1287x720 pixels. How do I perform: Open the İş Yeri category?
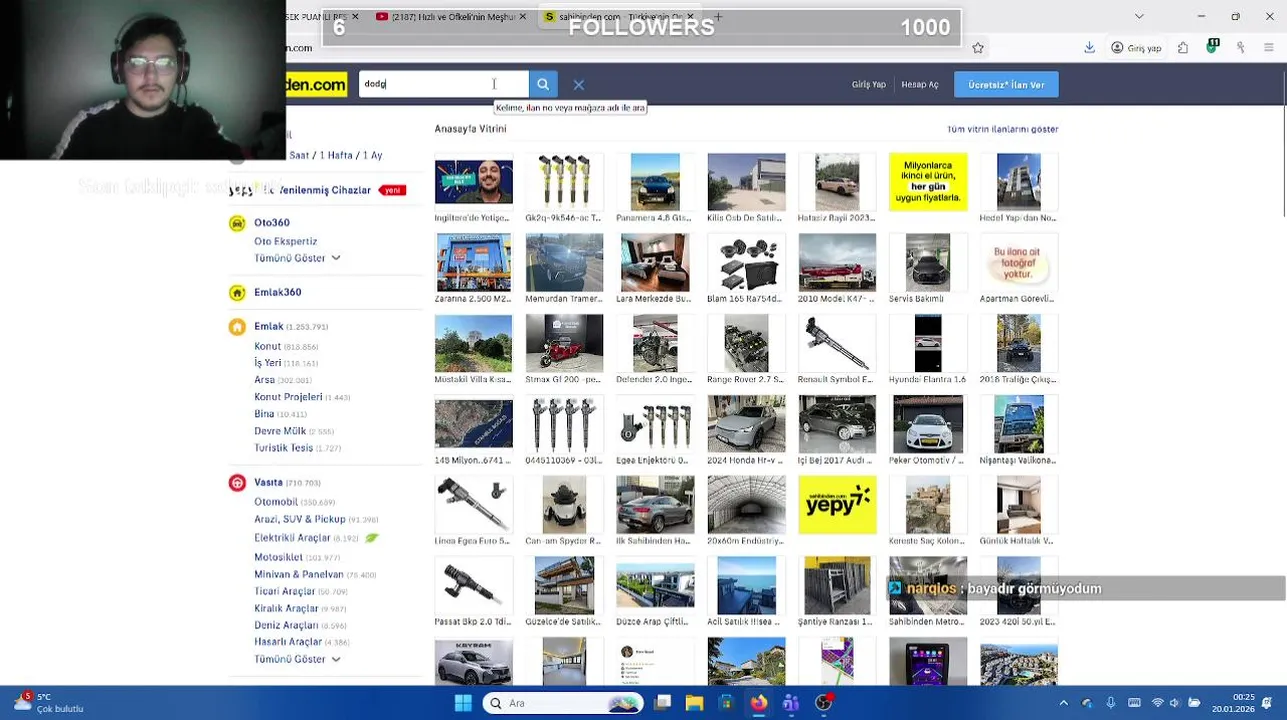click(267, 363)
